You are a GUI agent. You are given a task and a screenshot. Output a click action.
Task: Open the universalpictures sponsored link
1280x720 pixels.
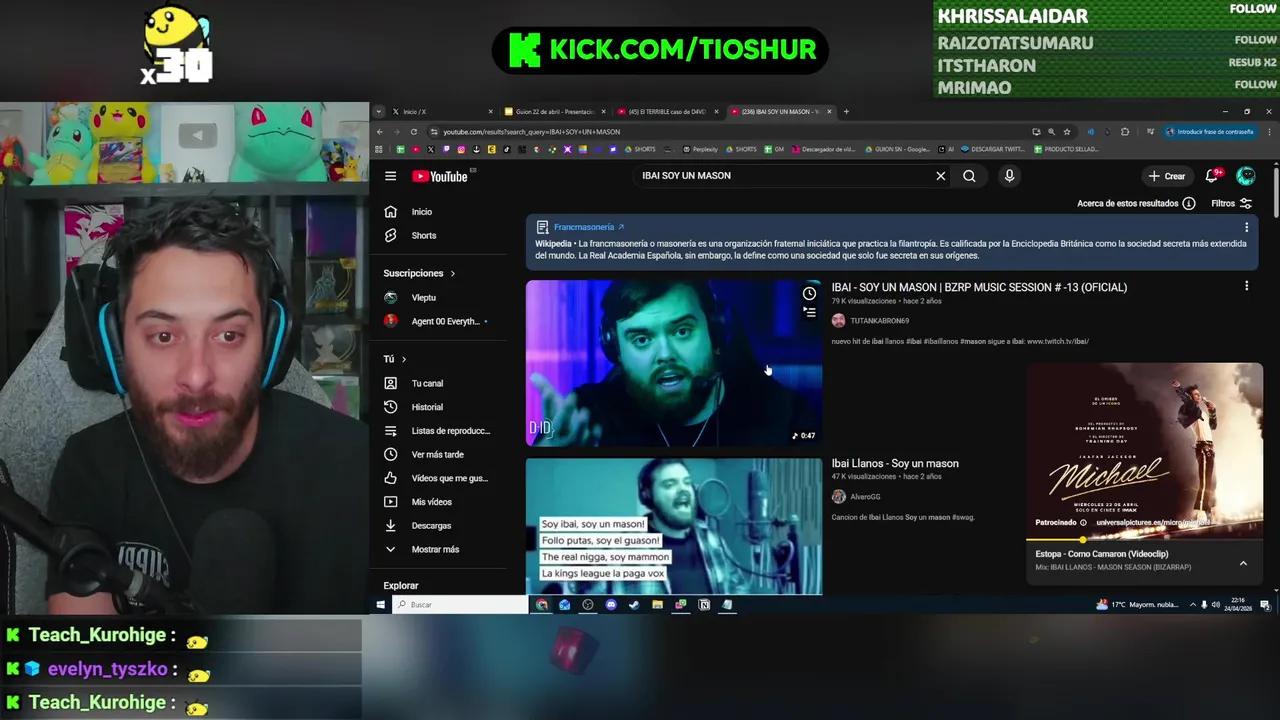(x=1153, y=523)
